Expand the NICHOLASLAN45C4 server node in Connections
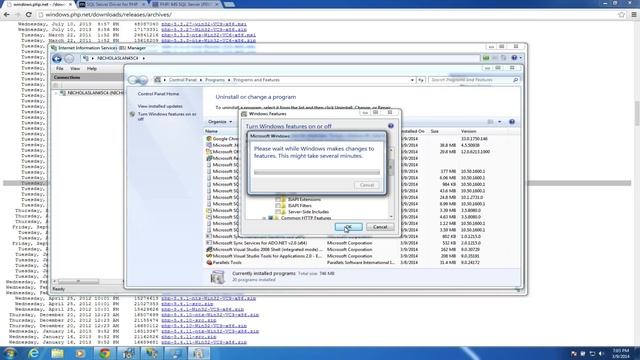Viewport: 640px width, 360px height. pyautogui.click(x=56, y=93)
